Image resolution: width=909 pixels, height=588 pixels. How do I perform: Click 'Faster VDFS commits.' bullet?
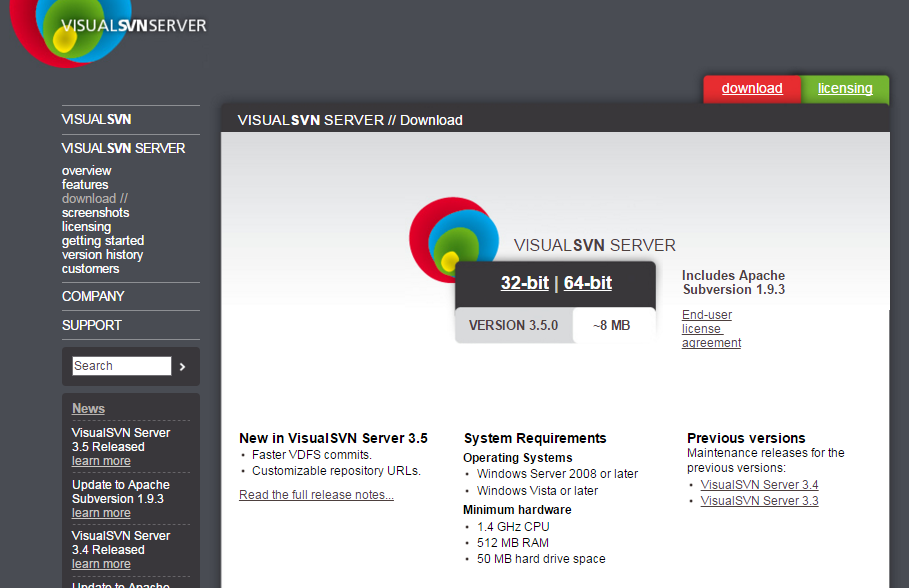[312, 455]
